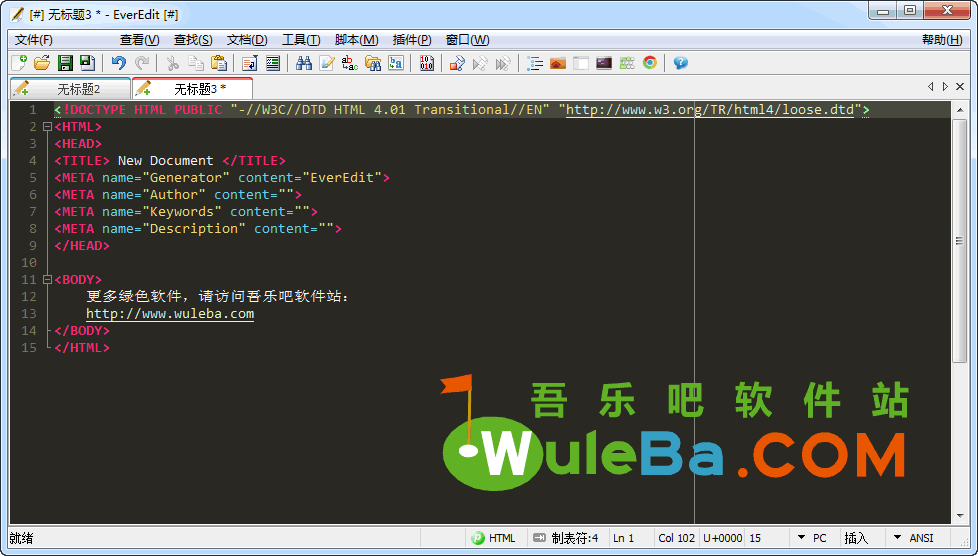The image size is (978, 556).
Task: Switch to hex mode with the 1010 icon
Action: (x=427, y=62)
